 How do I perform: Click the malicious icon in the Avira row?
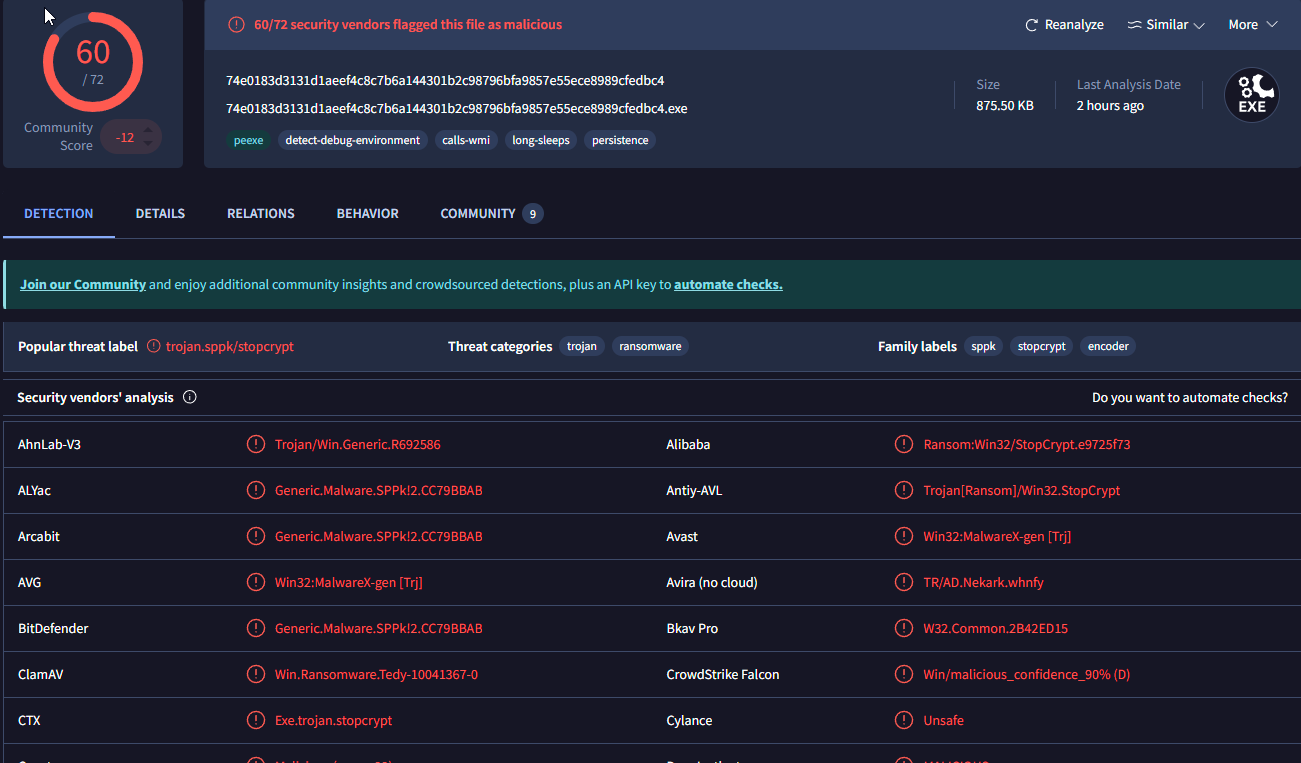point(904,582)
